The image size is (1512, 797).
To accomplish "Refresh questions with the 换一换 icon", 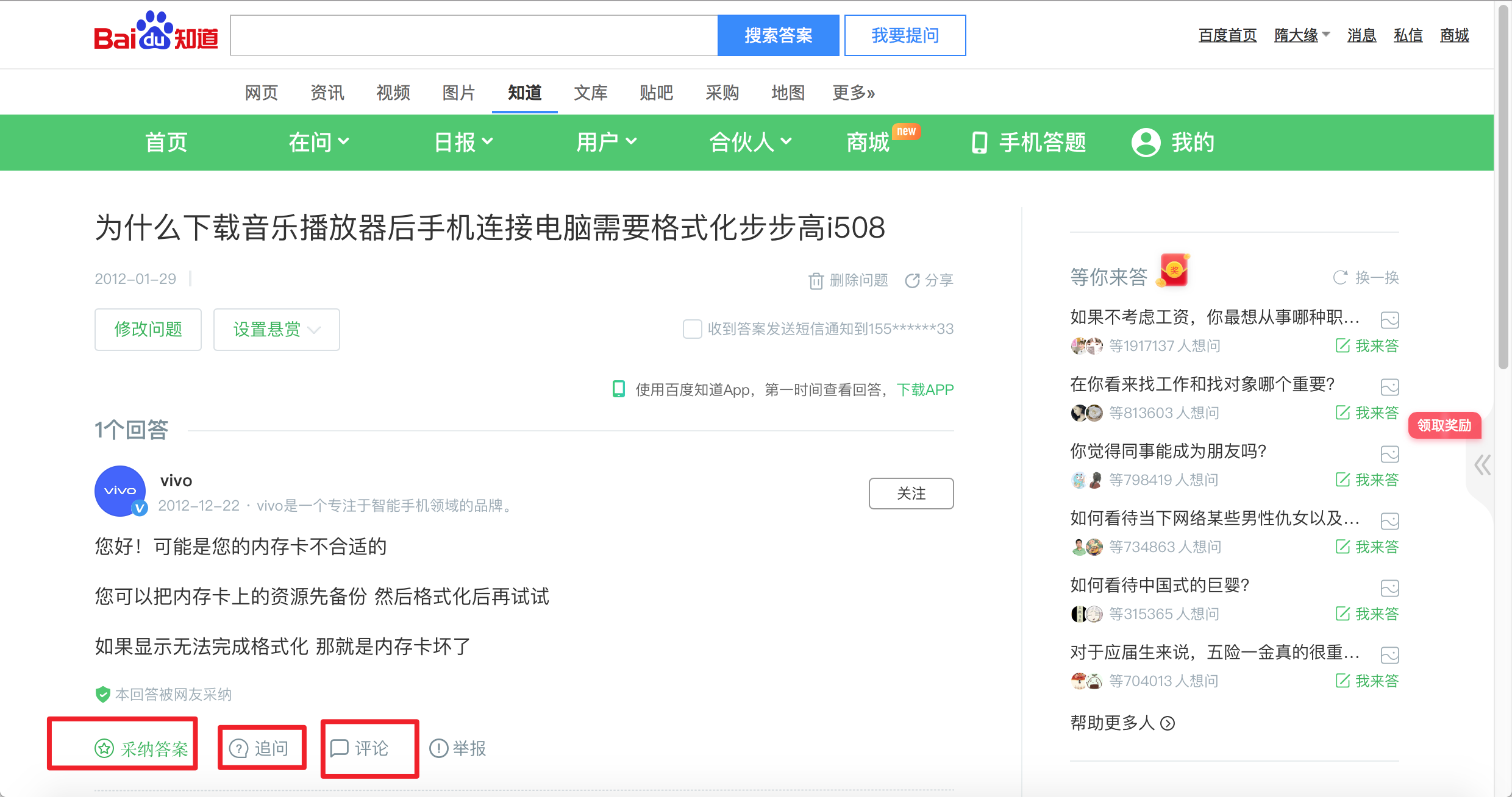I will 1341,277.
